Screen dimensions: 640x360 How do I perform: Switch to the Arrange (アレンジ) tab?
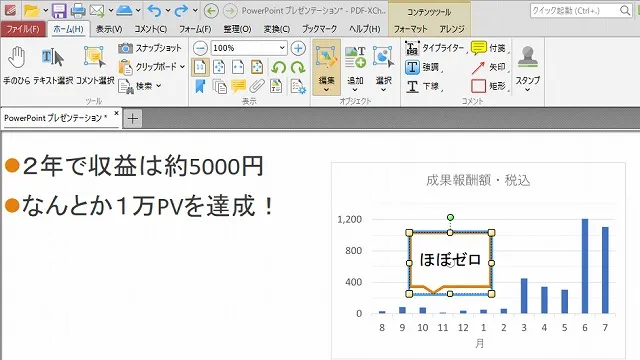coord(452,29)
